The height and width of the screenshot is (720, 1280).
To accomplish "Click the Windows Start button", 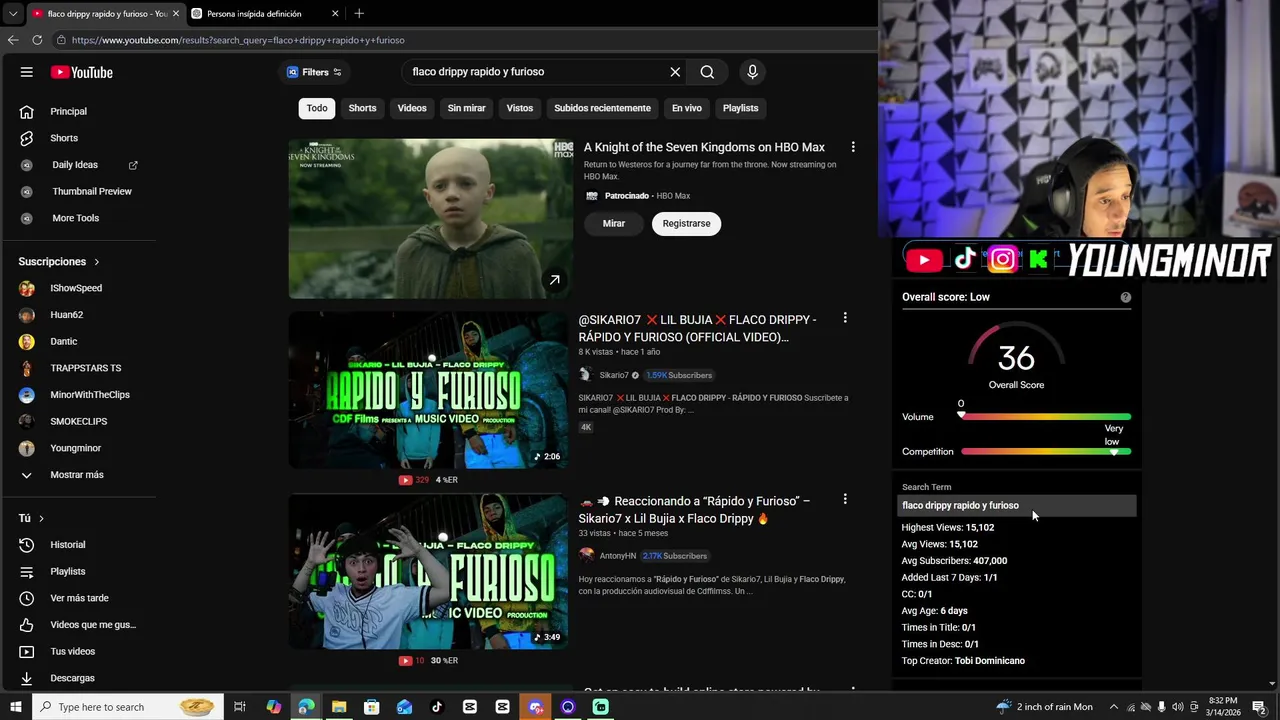I will pos(16,707).
